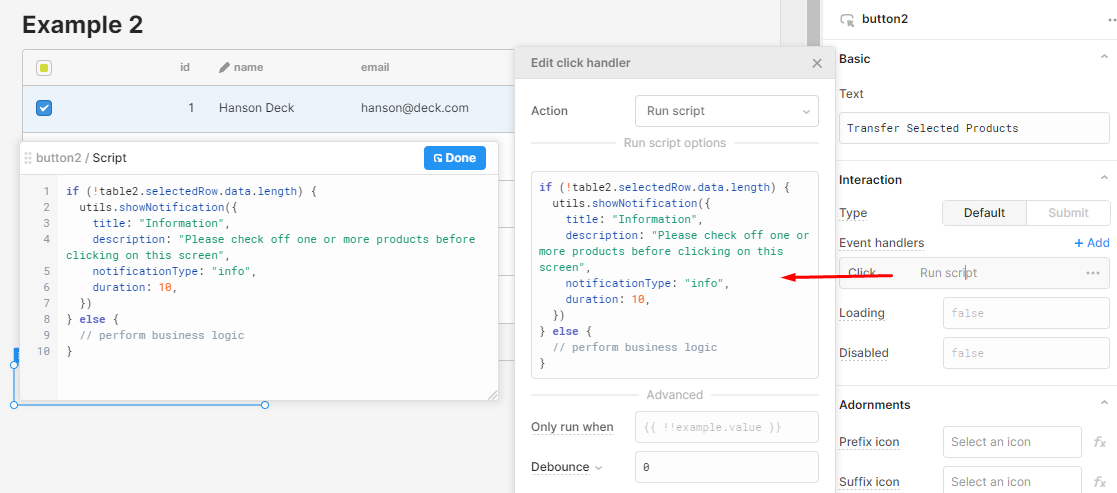This screenshot has width=1117, height=493.
Task: Select the Default interaction type
Action: 984,213
